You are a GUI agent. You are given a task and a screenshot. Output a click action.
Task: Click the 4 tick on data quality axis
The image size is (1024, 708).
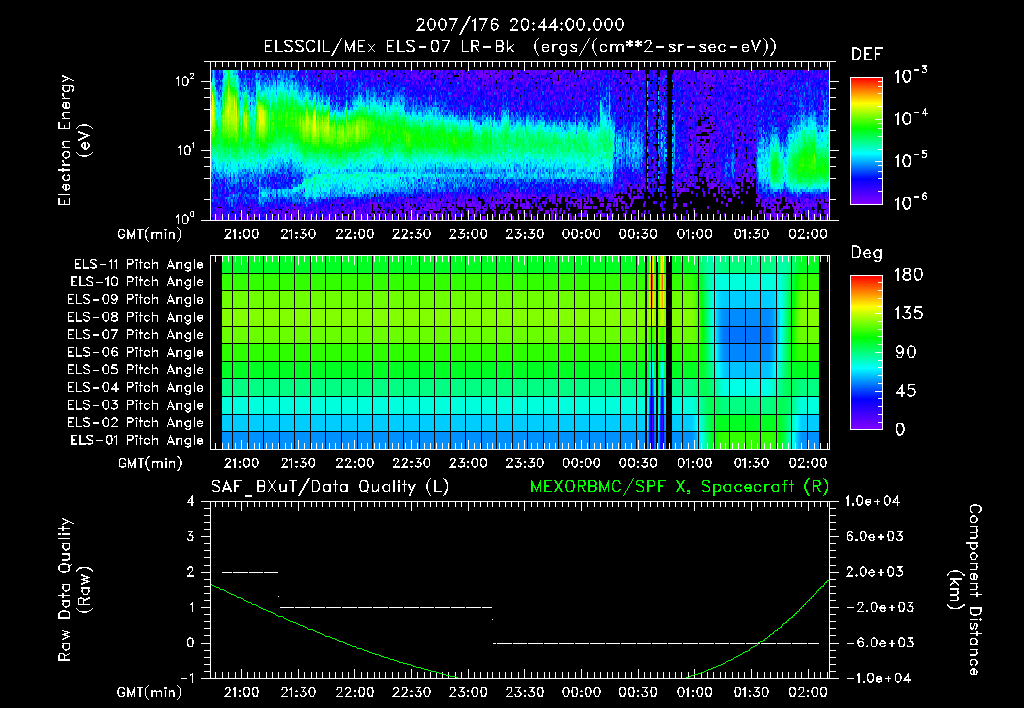pyautogui.click(x=191, y=501)
